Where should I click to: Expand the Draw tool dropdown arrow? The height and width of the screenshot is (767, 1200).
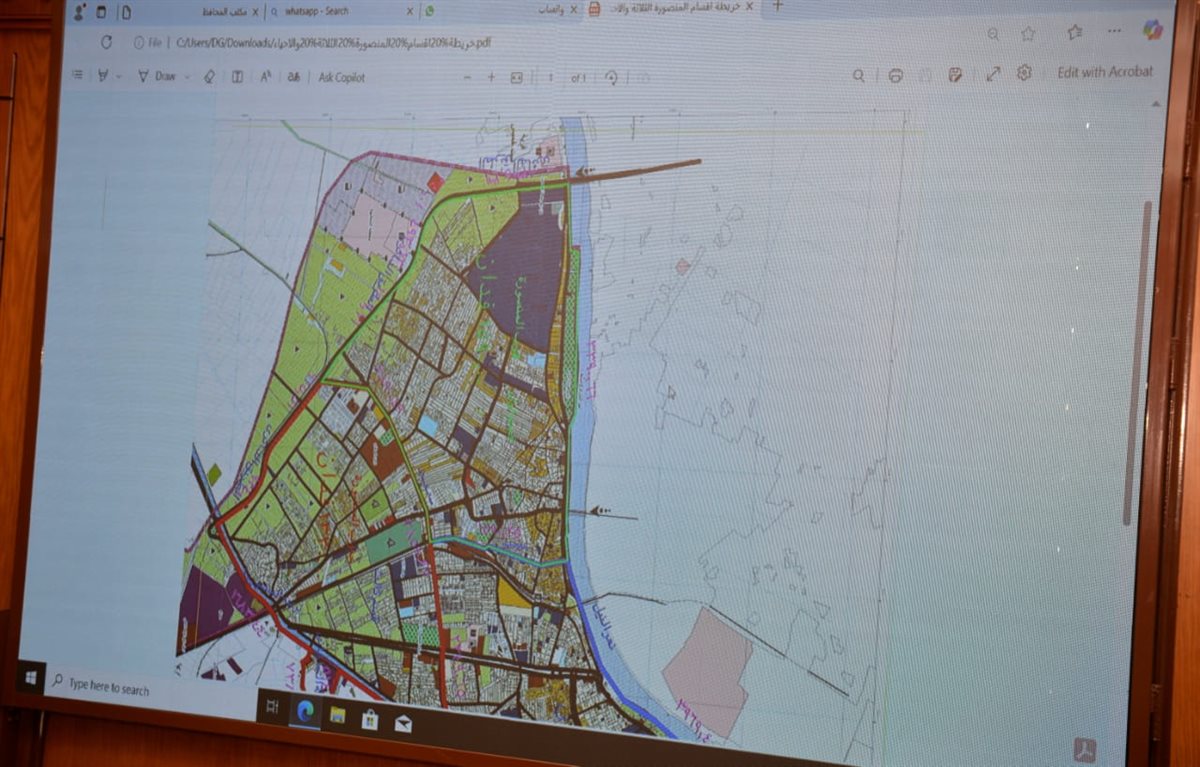186,76
